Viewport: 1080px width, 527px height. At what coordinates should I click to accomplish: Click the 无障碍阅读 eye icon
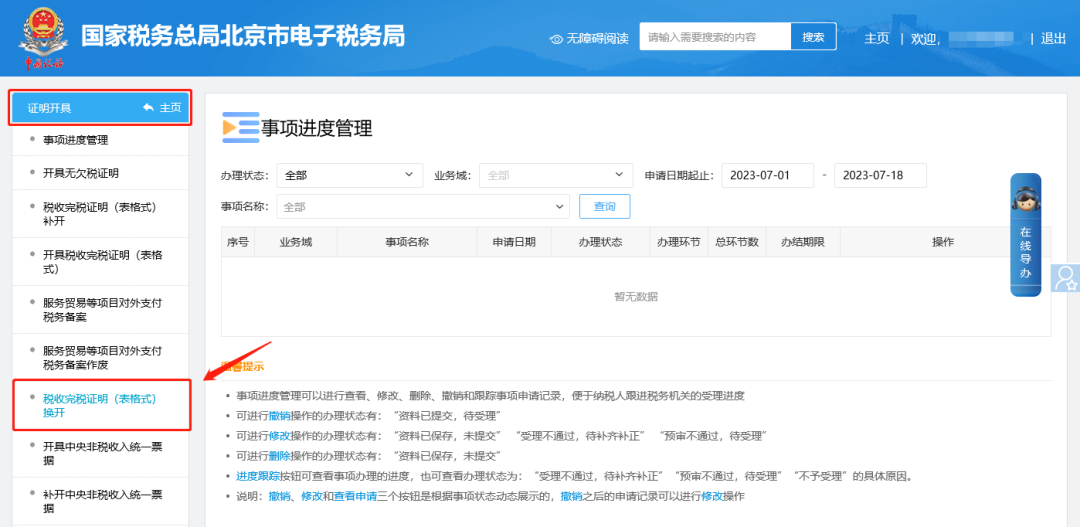point(557,39)
